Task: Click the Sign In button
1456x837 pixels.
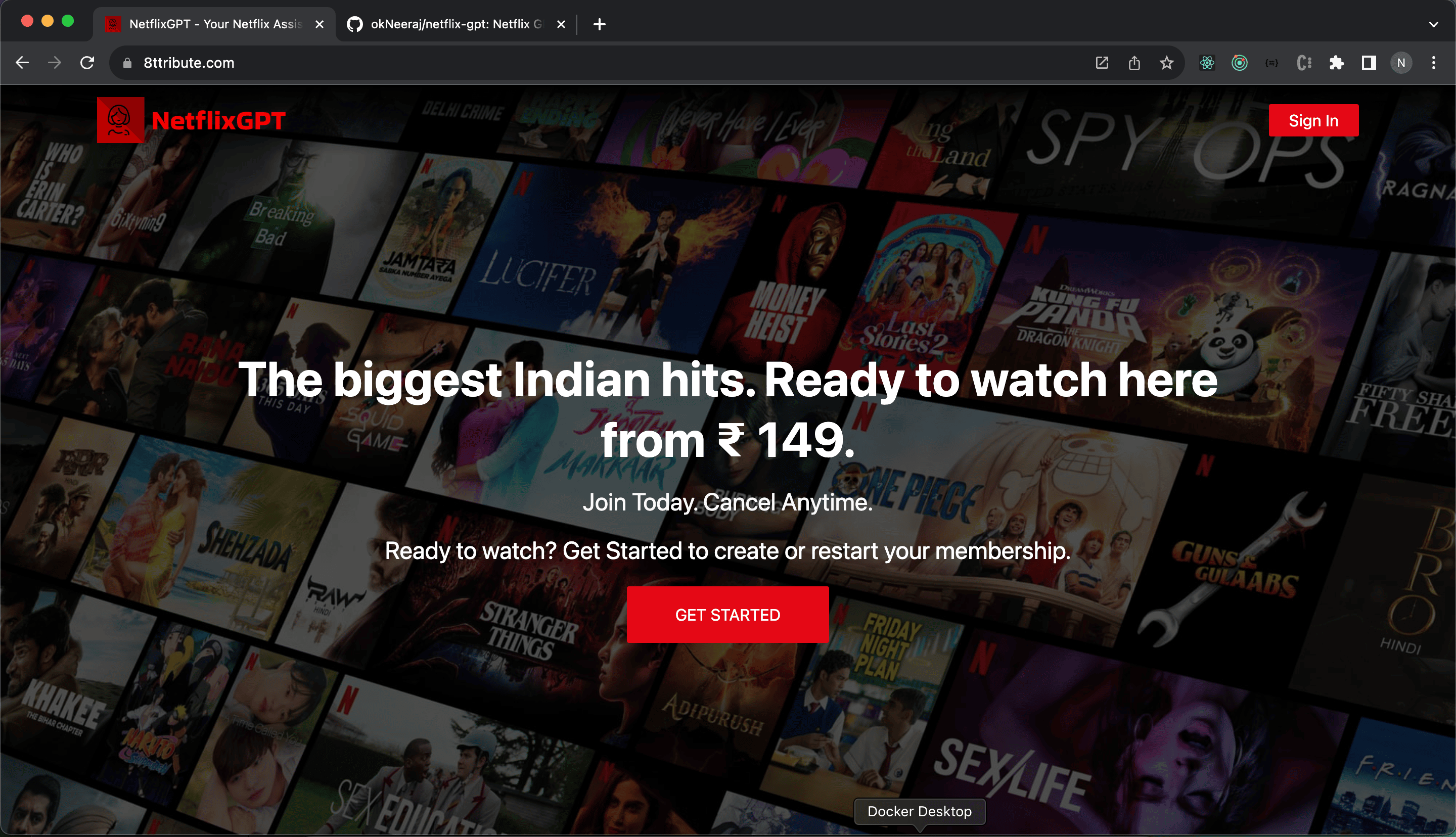Action: pyautogui.click(x=1313, y=121)
